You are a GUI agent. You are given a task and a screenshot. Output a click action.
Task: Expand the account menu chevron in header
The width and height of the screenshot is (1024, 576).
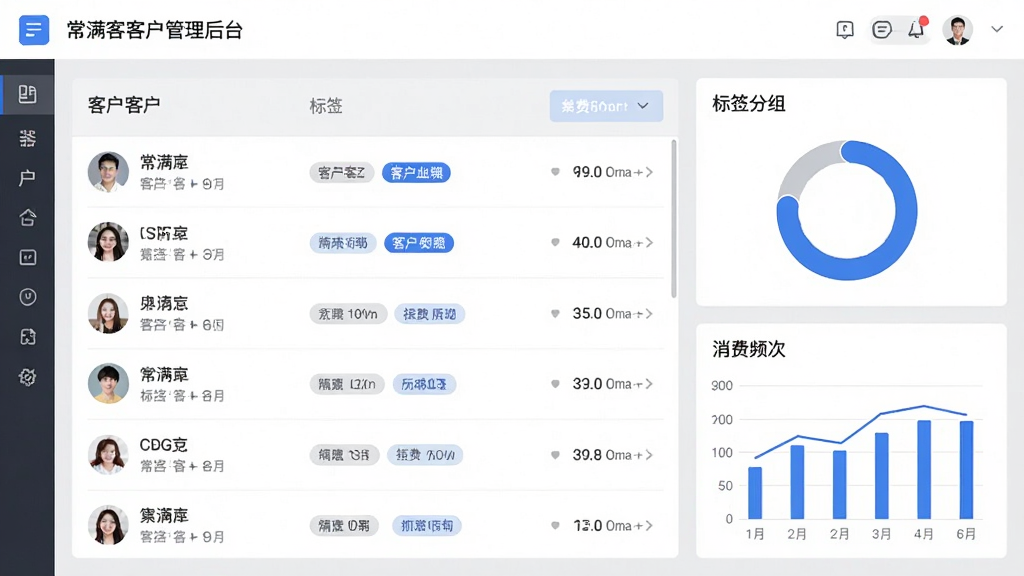click(x=997, y=29)
